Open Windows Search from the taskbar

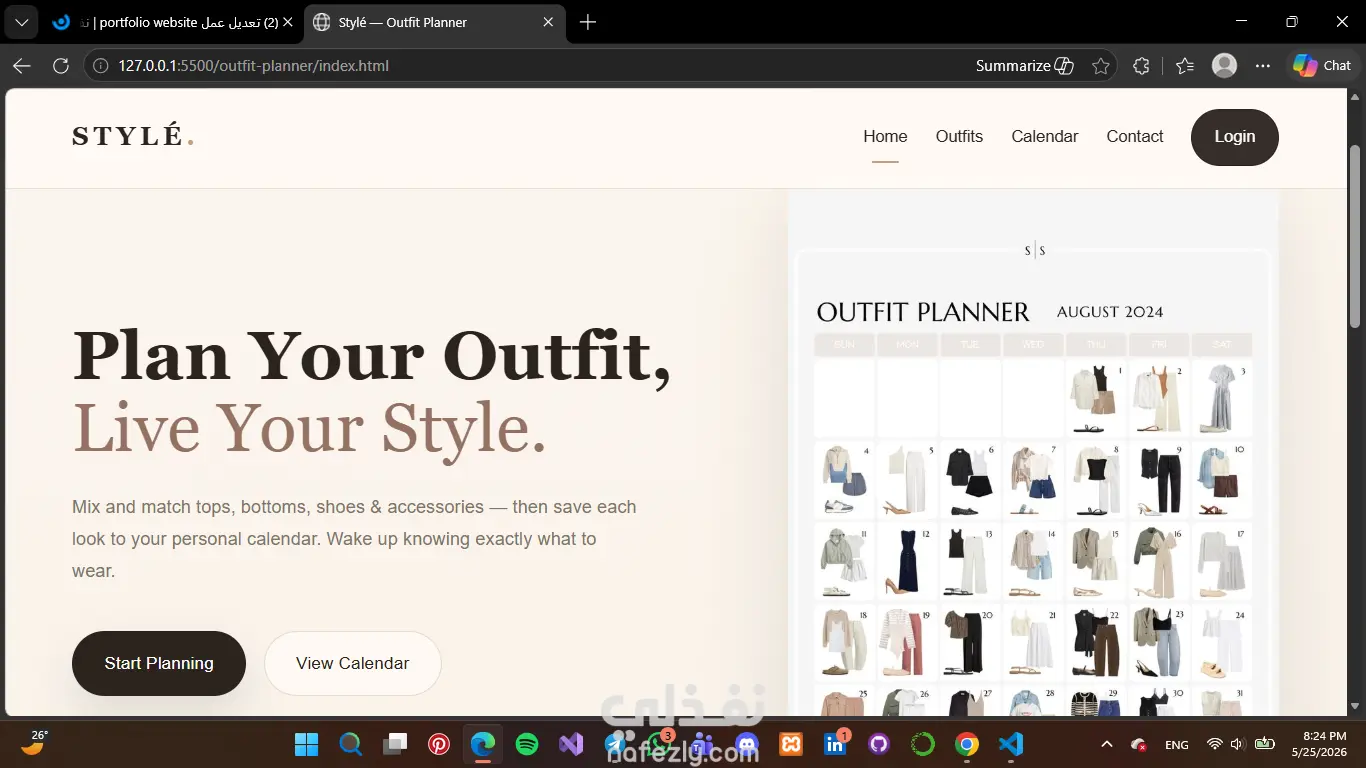[350, 744]
